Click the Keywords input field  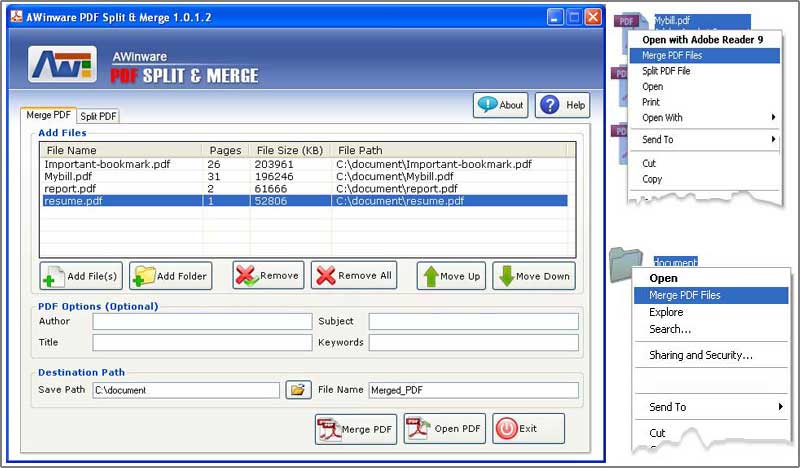pos(473,343)
